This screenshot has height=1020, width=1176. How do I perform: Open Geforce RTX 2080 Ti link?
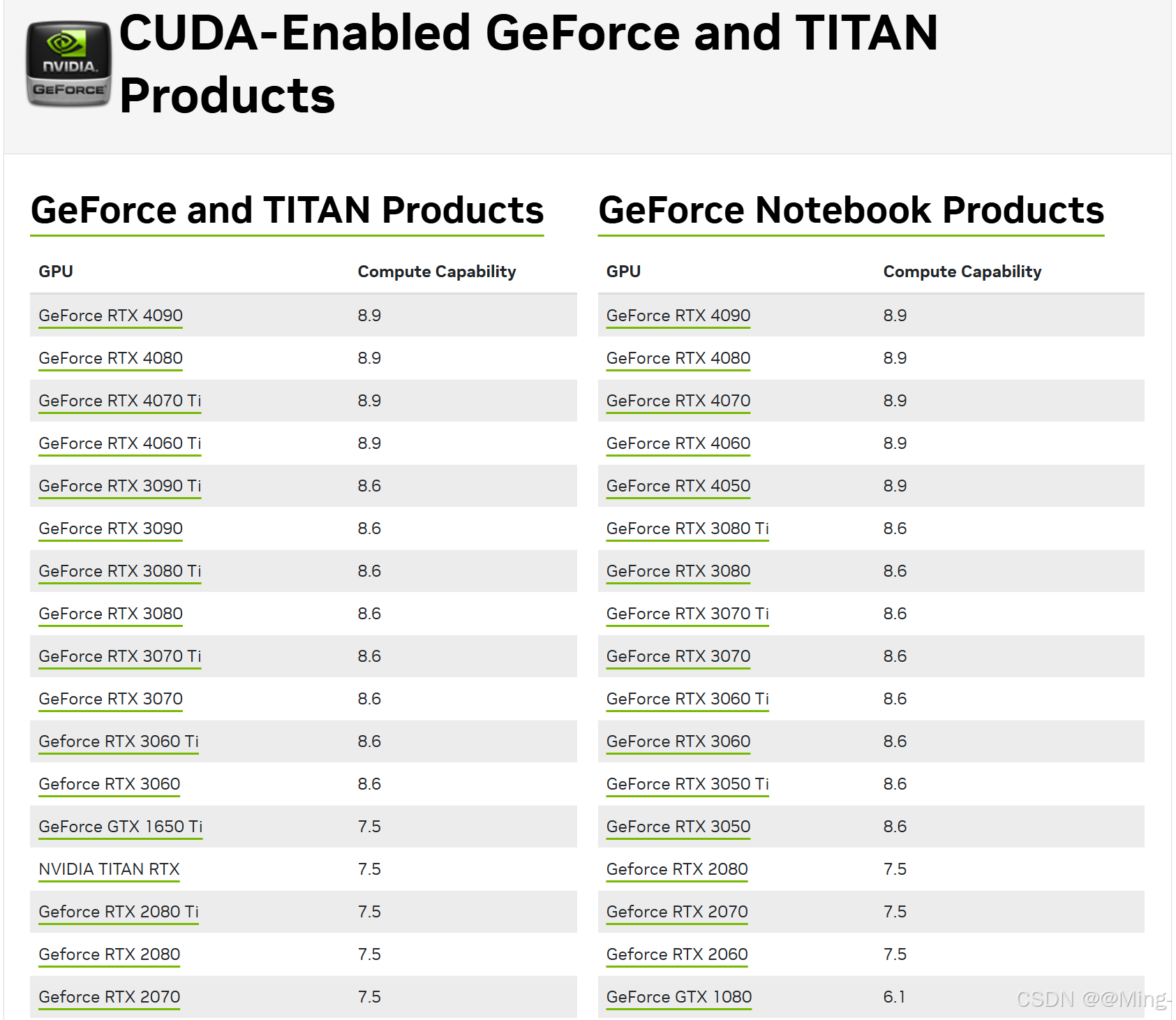tap(119, 912)
